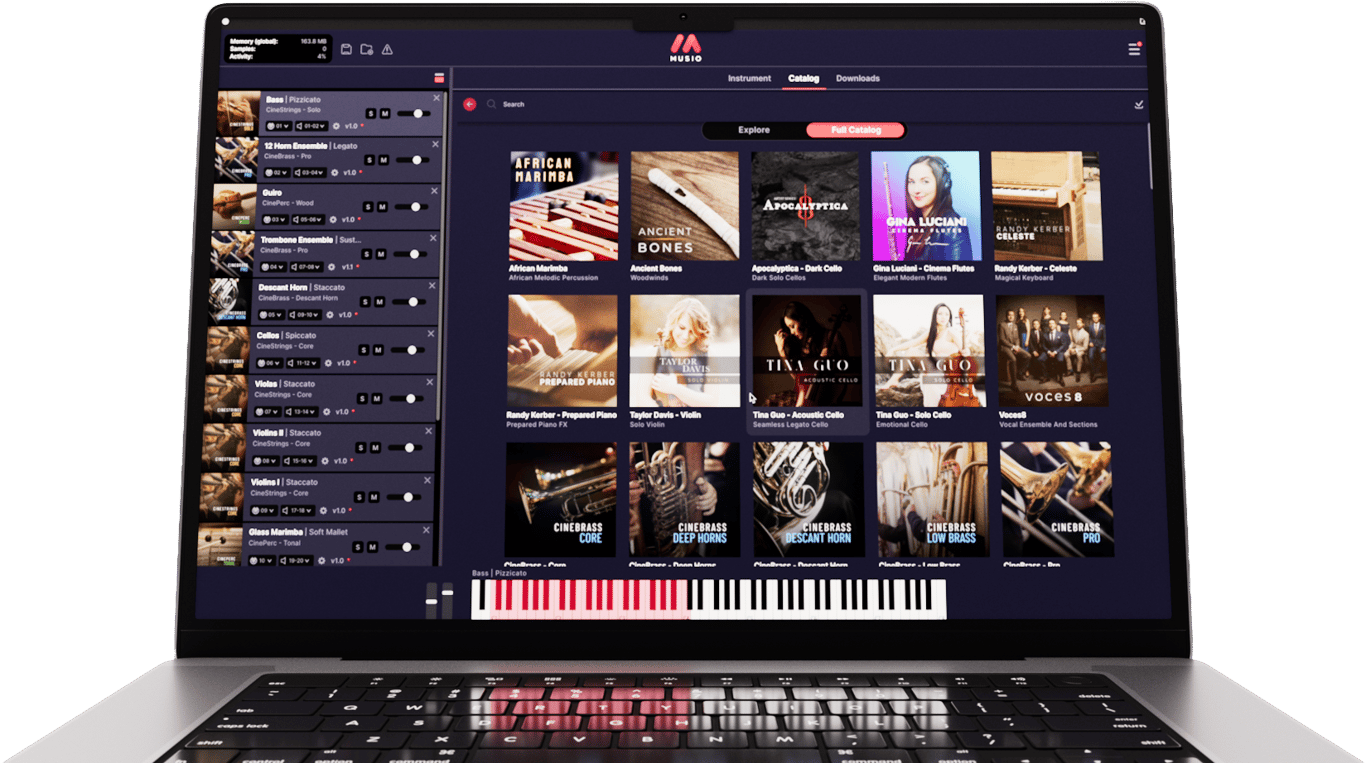This screenshot has height=763, width=1366.
Task: Click the "Randy Kerber - Celeste" title
Action: (x=1035, y=268)
